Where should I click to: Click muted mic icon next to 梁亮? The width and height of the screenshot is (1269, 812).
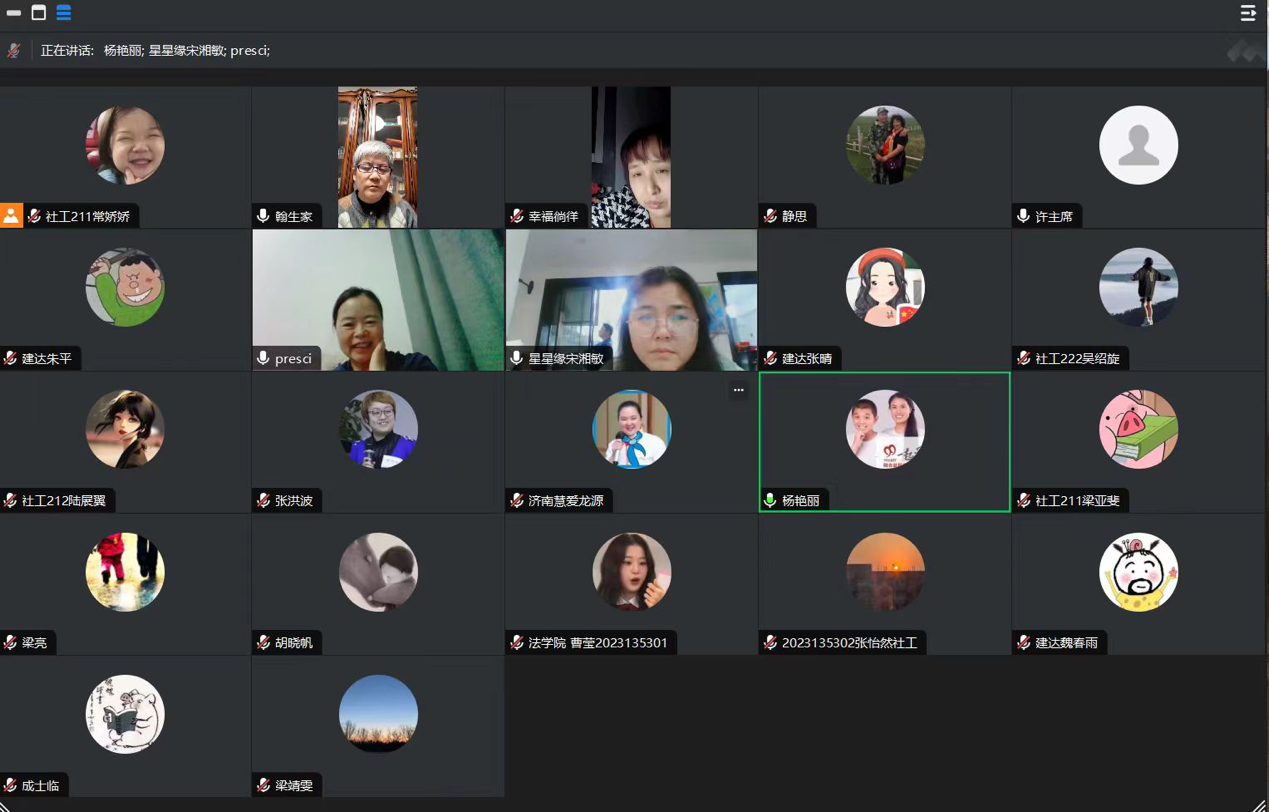(x=11, y=642)
